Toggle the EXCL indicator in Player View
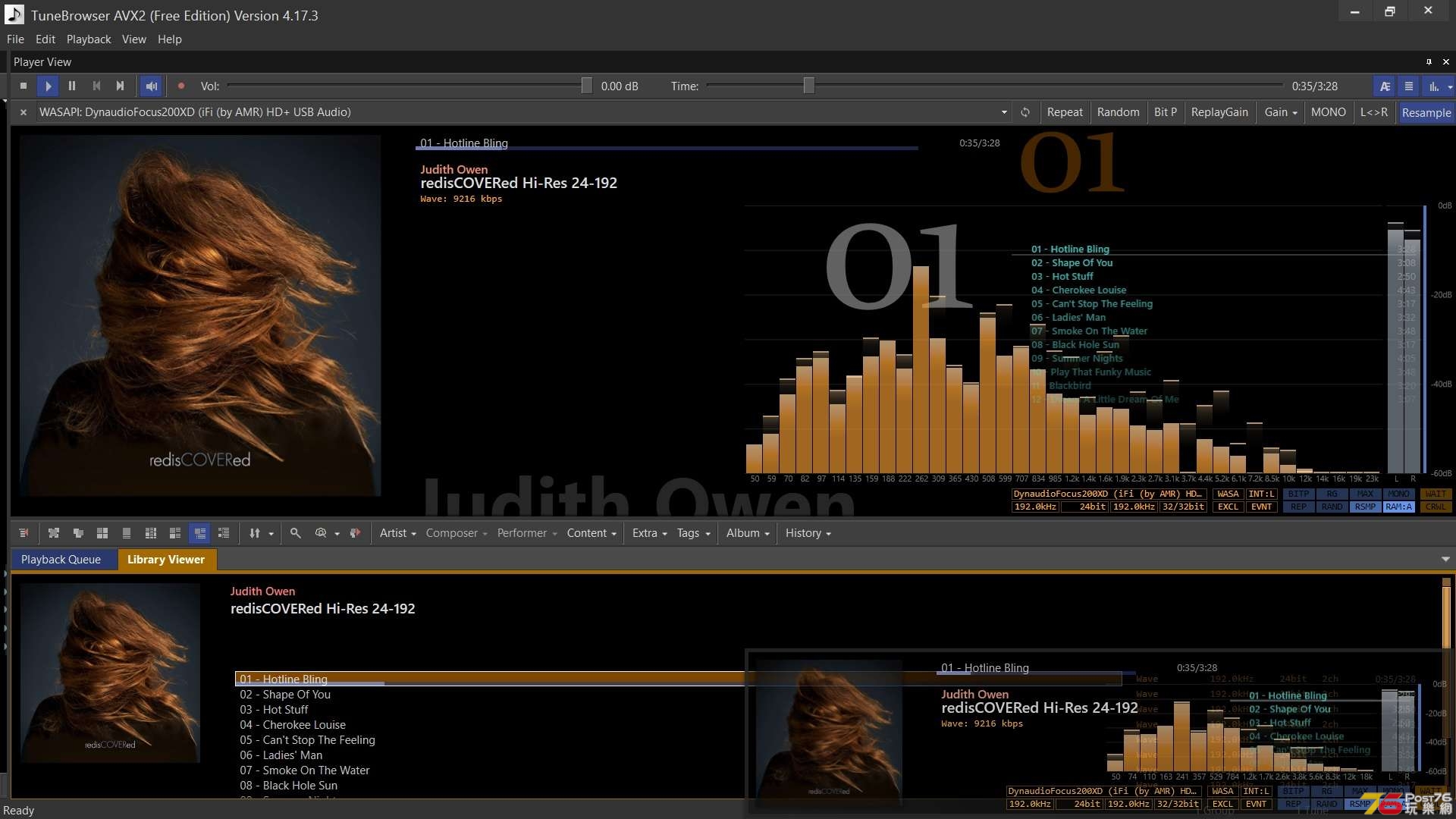This screenshot has width=1456, height=819. [x=1228, y=507]
